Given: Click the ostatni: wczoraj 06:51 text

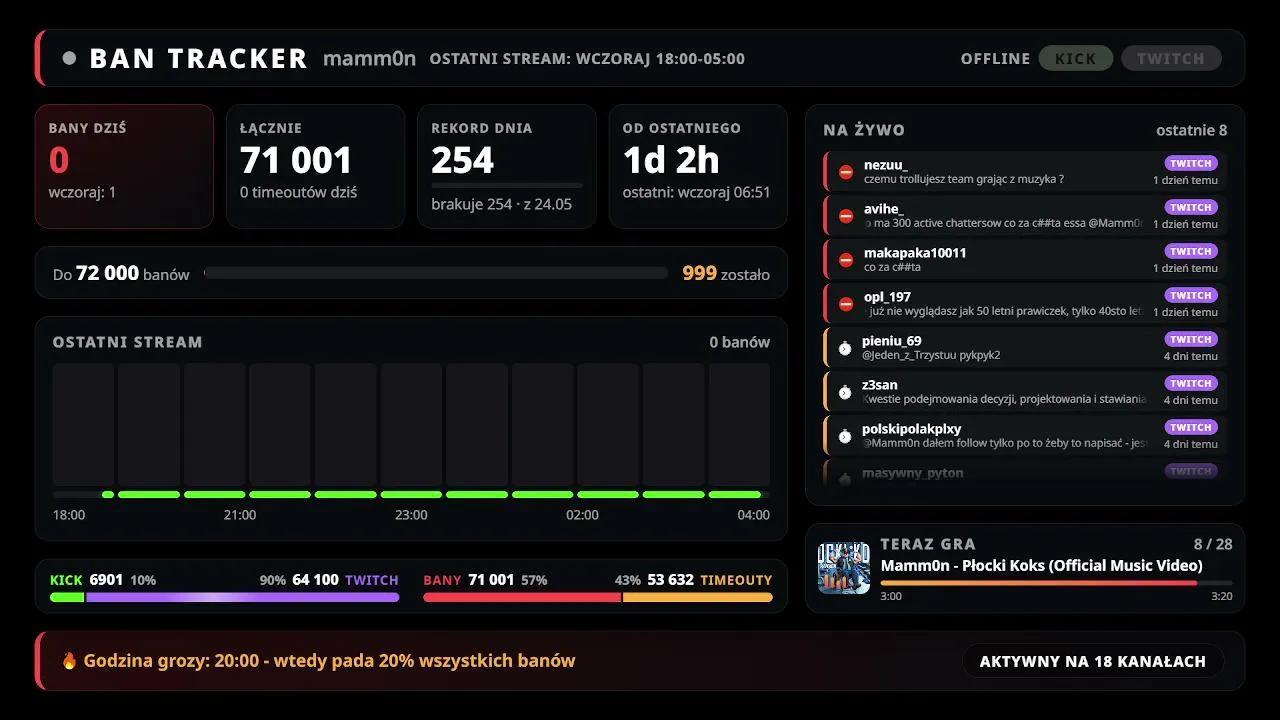Looking at the screenshot, I should 697,192.
